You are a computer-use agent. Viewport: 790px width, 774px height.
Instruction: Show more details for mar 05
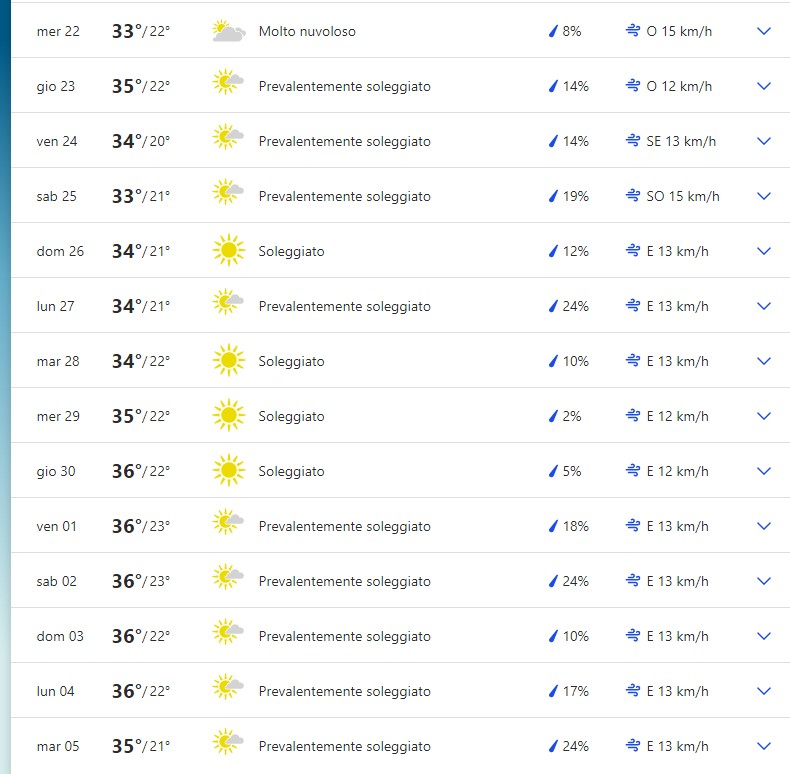click(764, 746)
